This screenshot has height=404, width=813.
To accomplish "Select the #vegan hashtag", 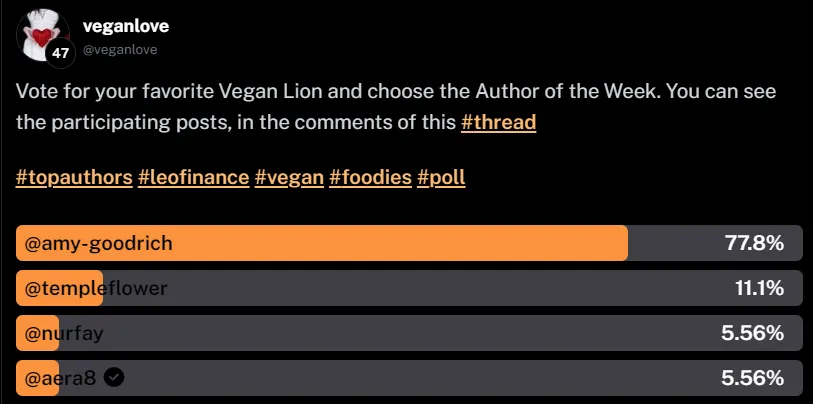I will point(289,177).
